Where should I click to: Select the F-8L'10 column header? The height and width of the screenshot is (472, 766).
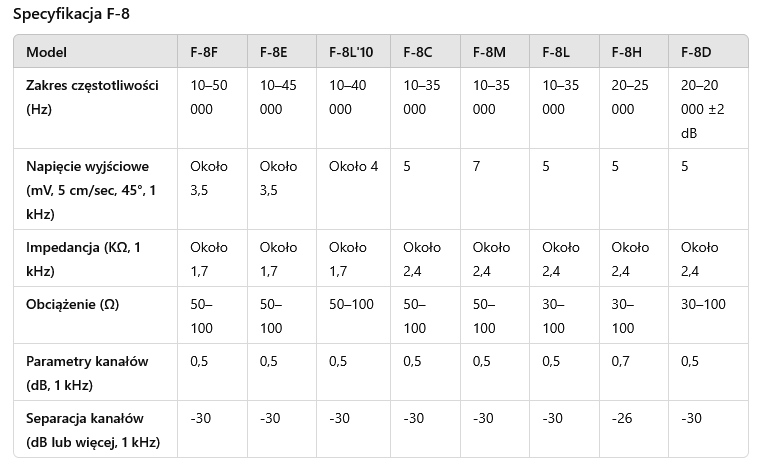click(x=351, y=52)
